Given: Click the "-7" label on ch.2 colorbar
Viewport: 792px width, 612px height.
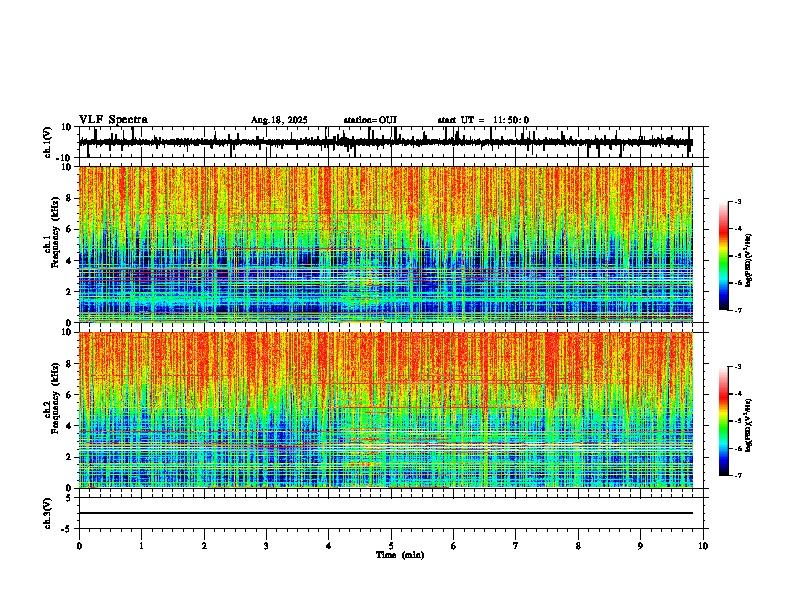Looking at the screenshot, I should click(737, 475).
